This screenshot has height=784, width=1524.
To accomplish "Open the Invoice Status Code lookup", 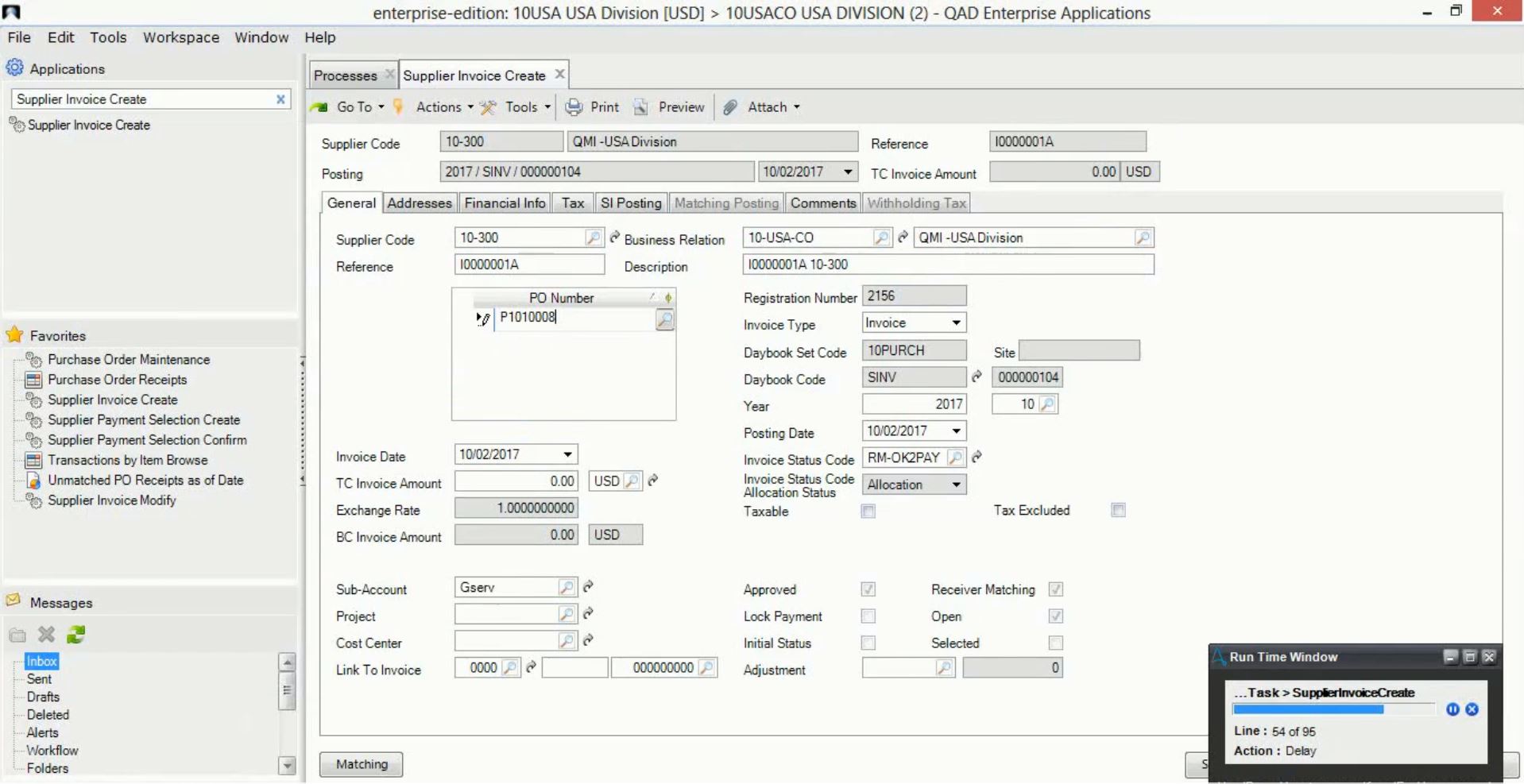I will 955,458.
